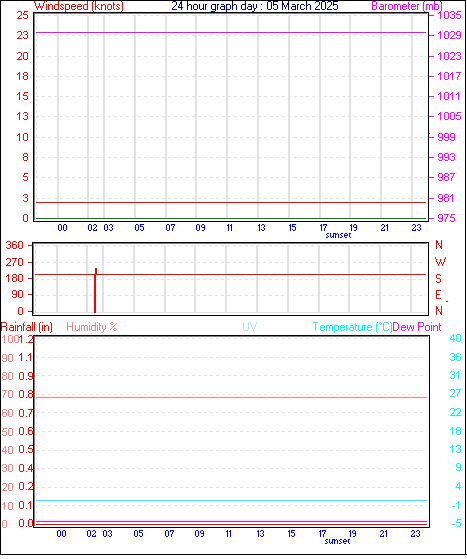Click the "Temperature (°C)" legend label

352,327
